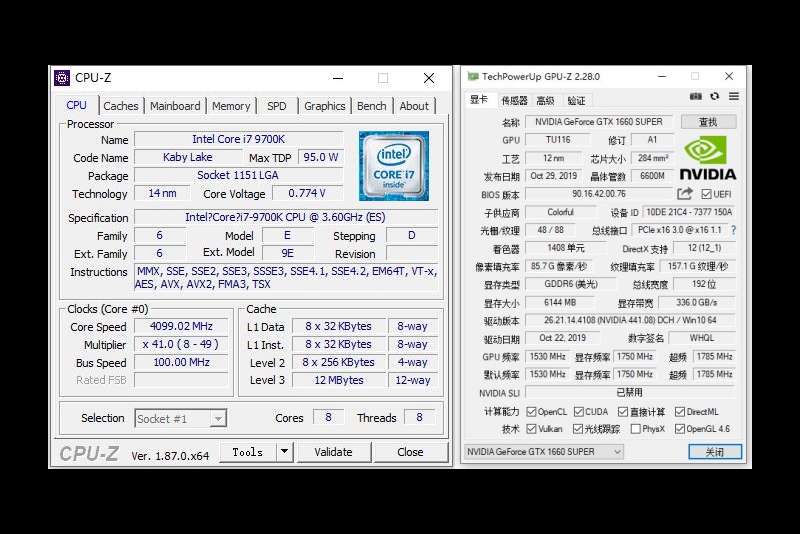Click the 关闭 button in GPU-Z
This screenshot has height=534, width=800.
tap(715, 452)
